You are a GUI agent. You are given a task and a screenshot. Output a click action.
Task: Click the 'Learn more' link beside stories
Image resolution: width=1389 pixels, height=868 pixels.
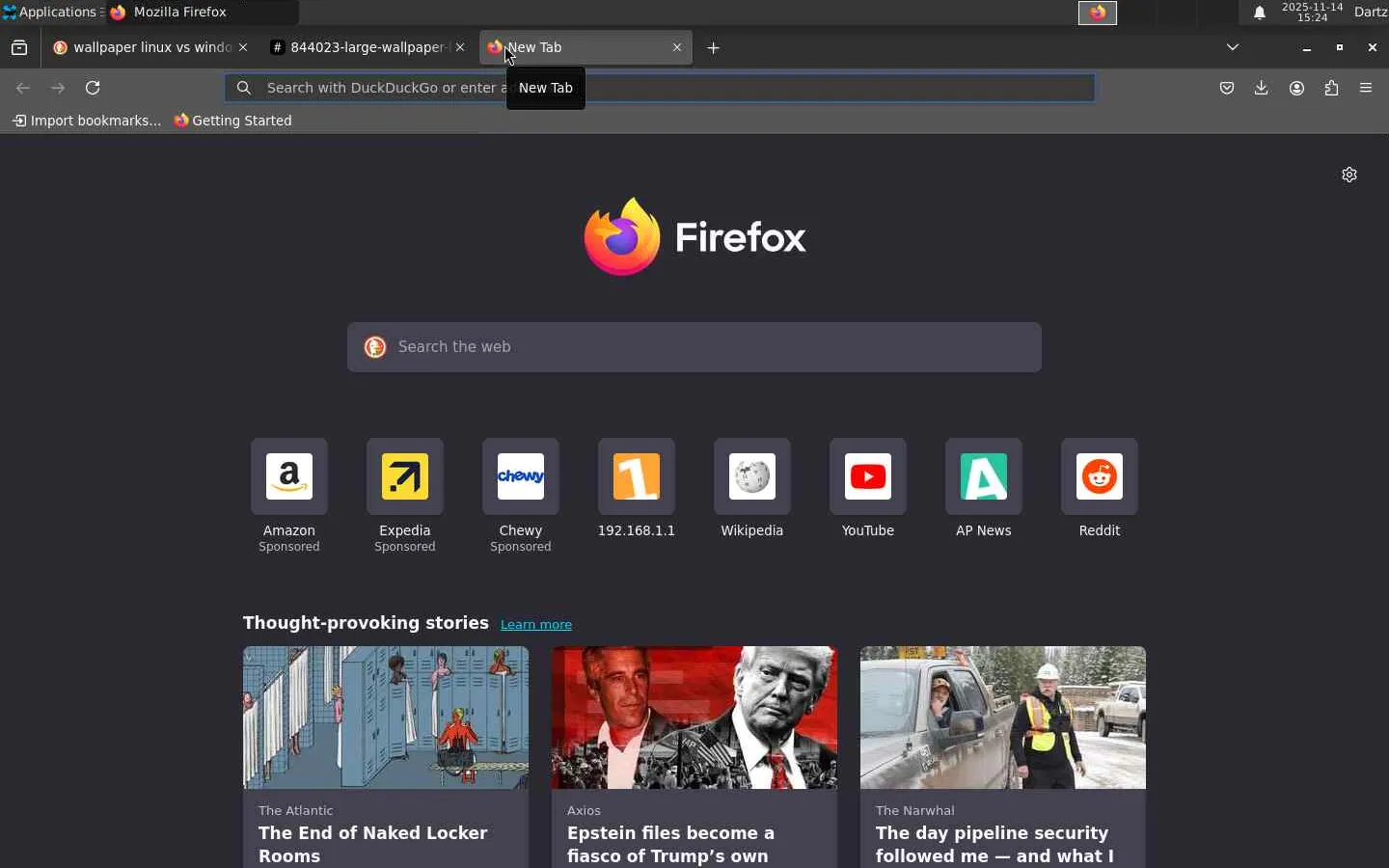pyautogui.click(x=536, y=625)
